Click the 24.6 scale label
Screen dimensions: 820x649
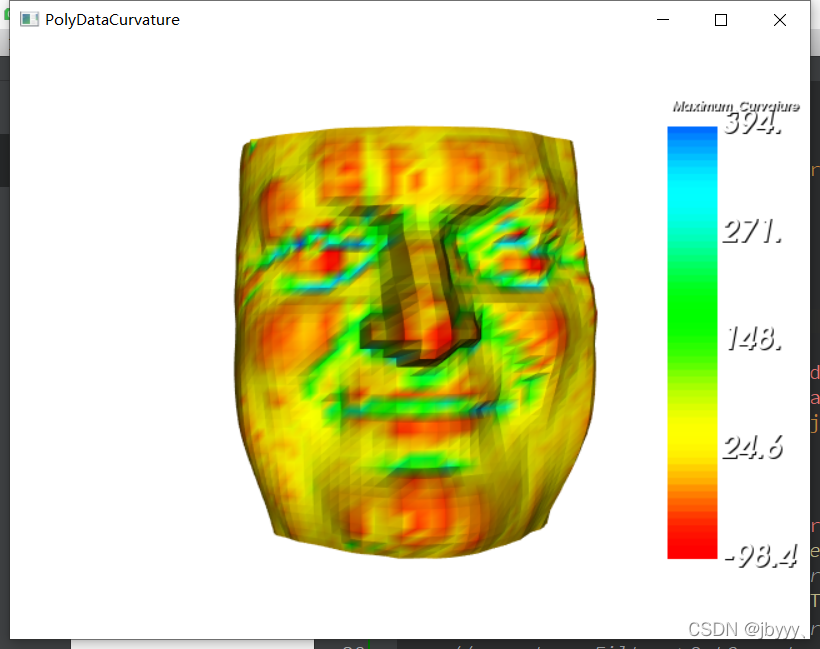tap(753, 447)
